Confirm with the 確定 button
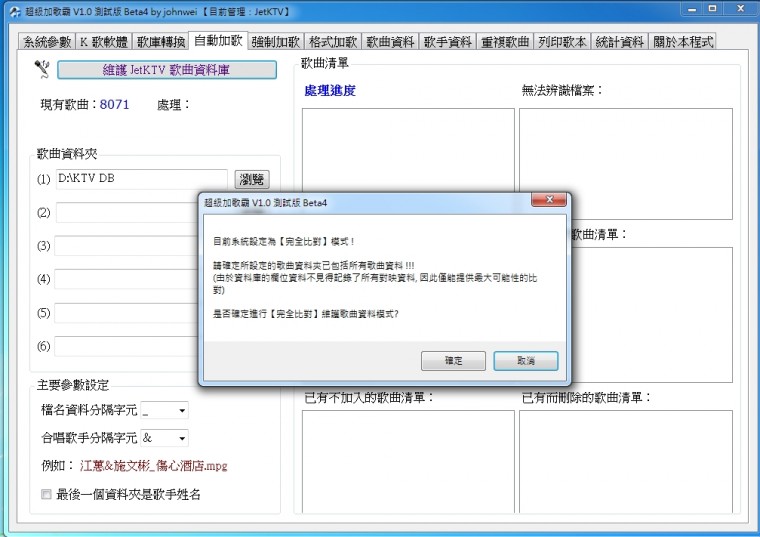This screenshot has height=537, width=760. (453, 361)
